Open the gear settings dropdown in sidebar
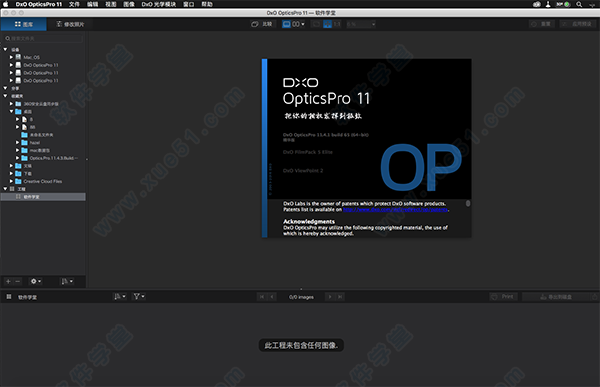Image resolution: width=600 pixels, height=387 pixels. coord(36,281)
